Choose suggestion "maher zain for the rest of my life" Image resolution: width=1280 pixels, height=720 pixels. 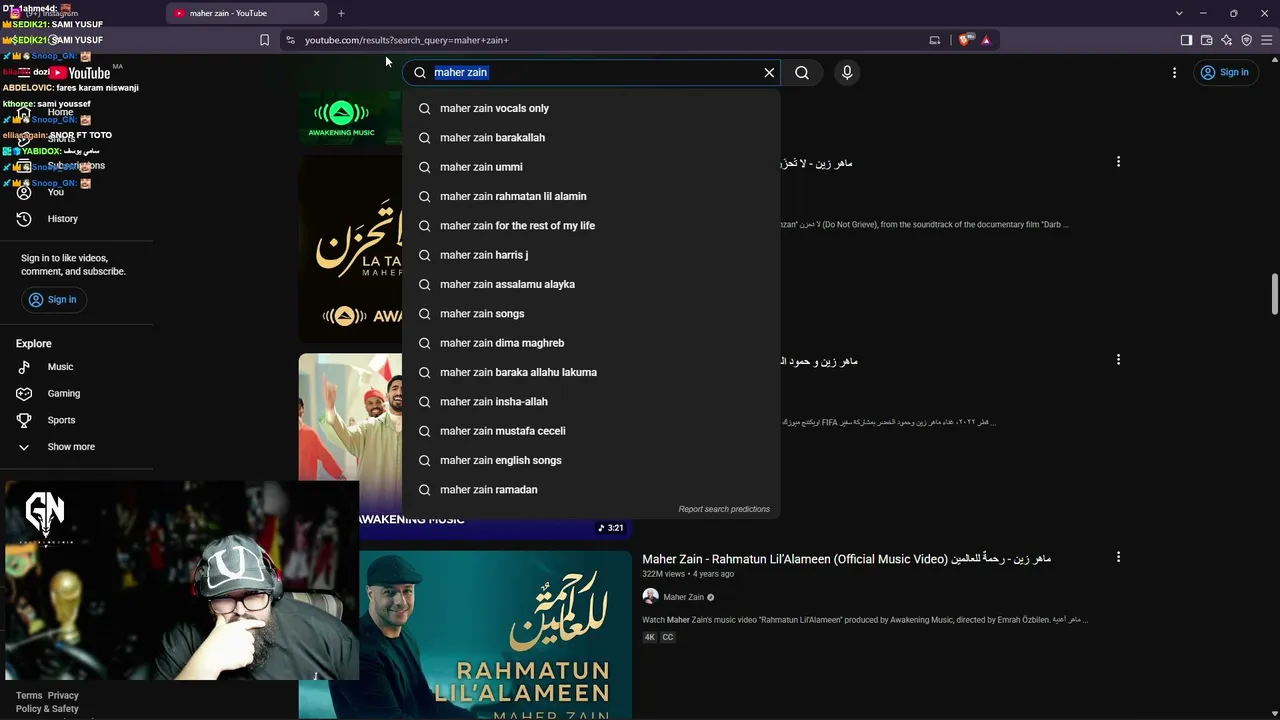tap(591, 225)
